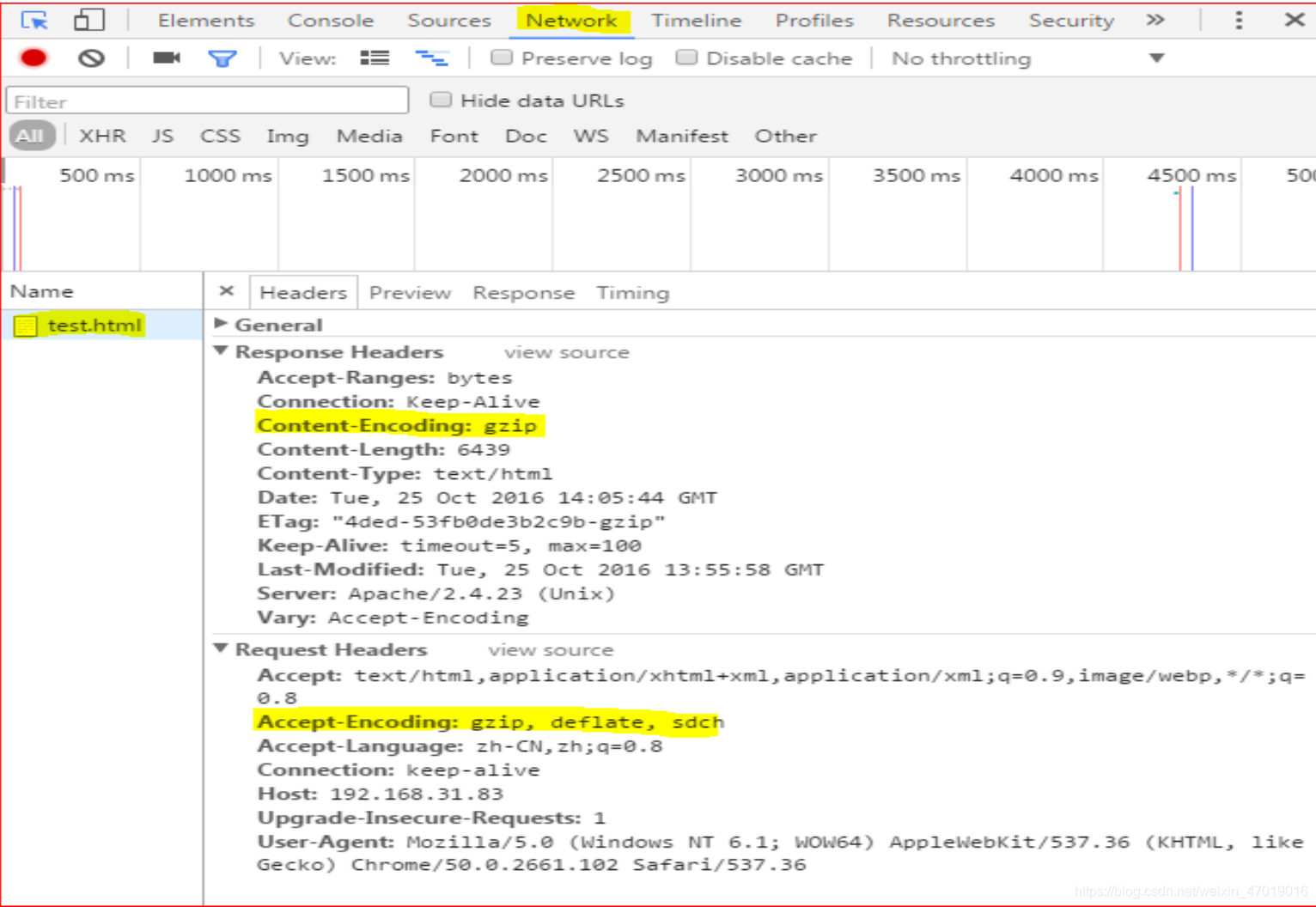Select the Network tab
1316x907 pixels.
571,21
